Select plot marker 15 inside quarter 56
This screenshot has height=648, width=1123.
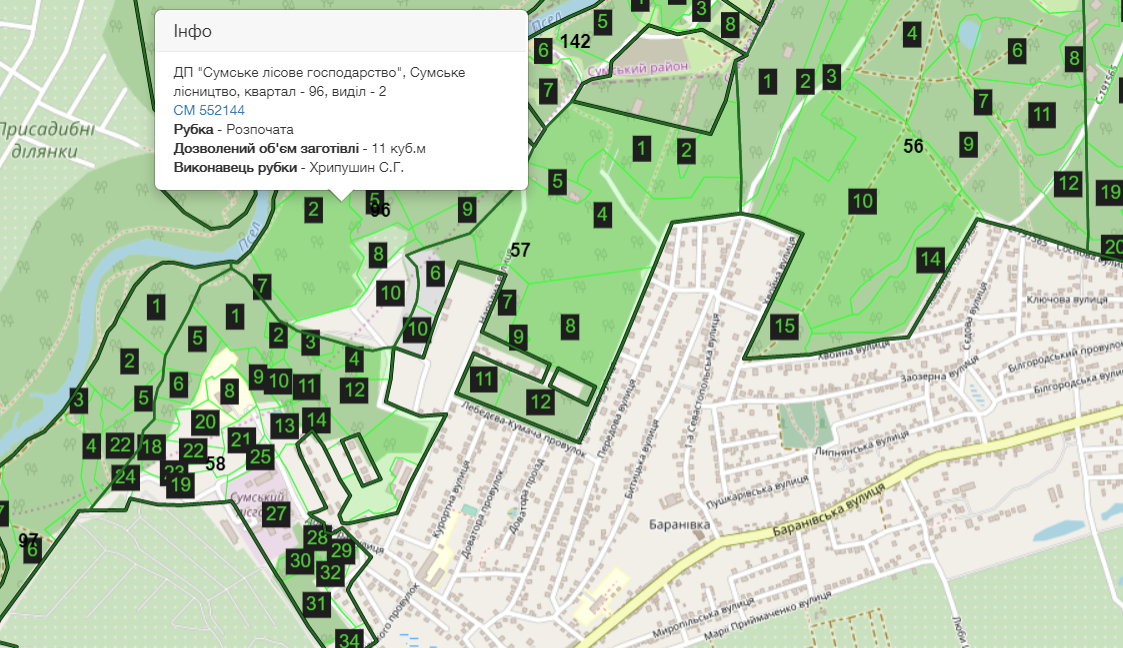coord(786,327)
